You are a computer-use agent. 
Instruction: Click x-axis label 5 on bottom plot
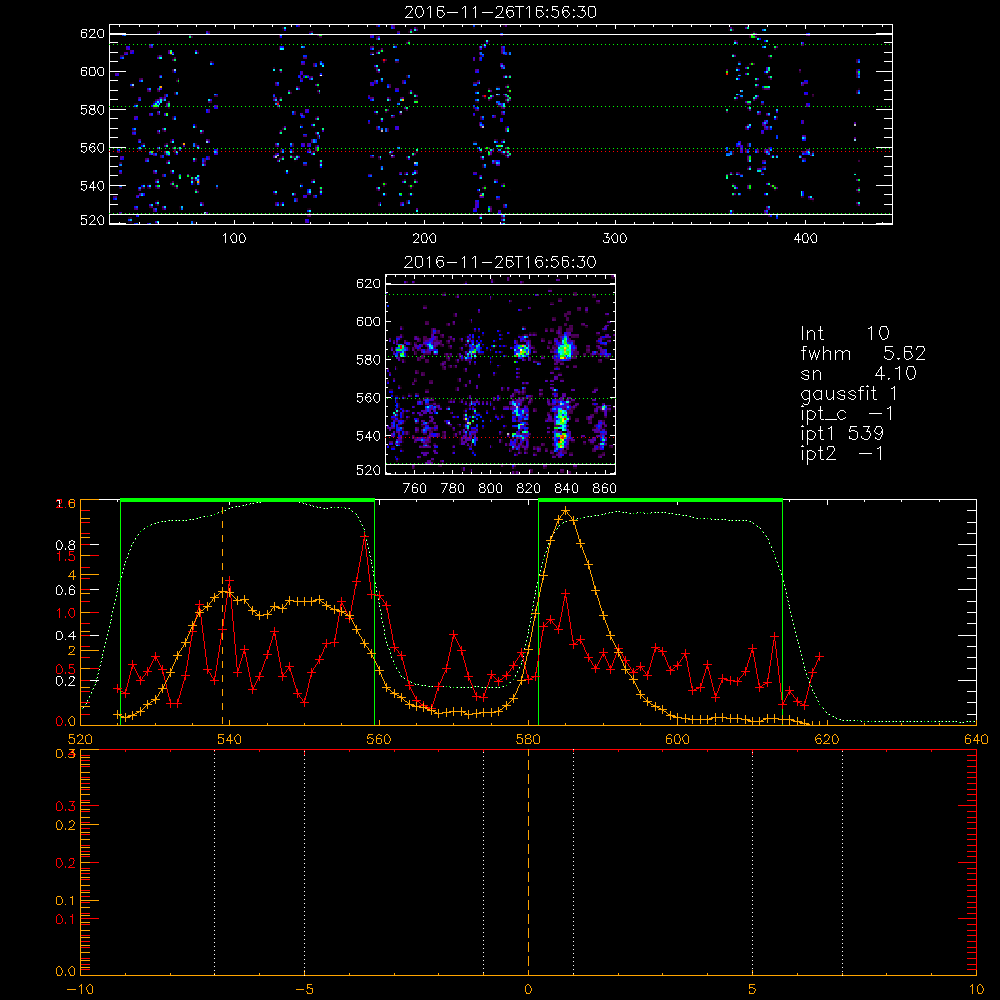click(753, 990)
